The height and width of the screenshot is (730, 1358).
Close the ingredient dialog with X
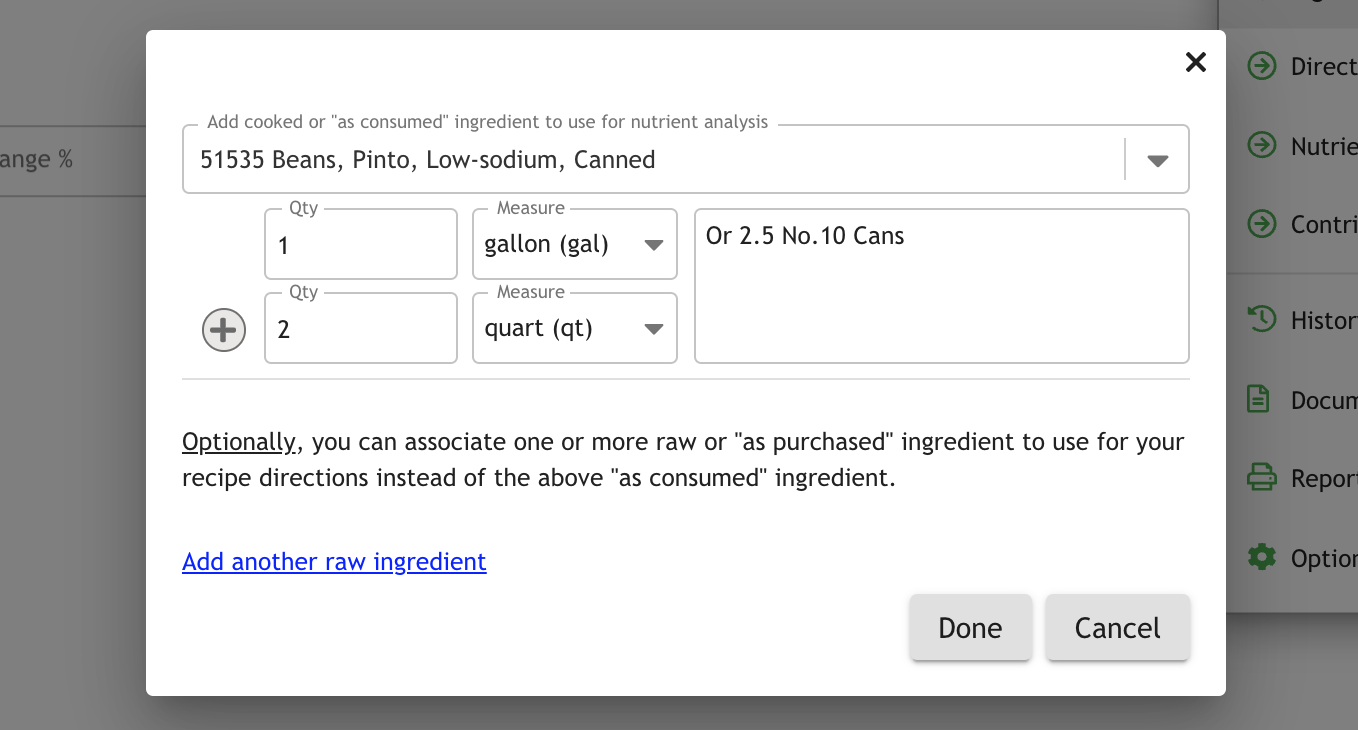(x=1195, y=63)
